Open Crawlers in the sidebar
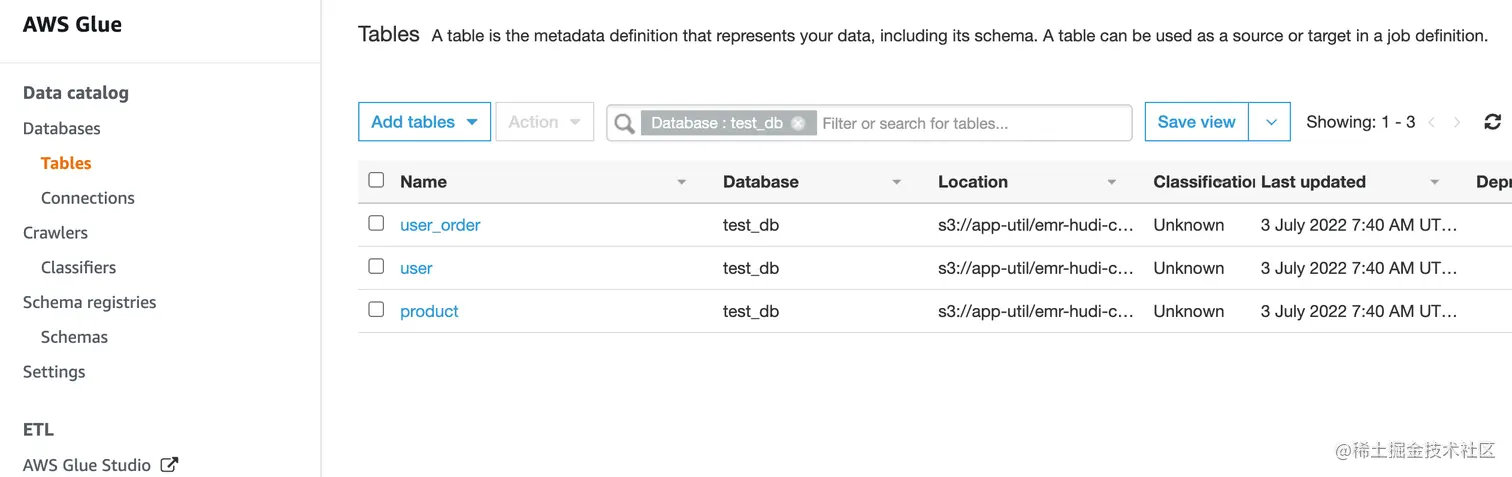Viewport: 1512px width, 477px height. [x=55, y=232]
